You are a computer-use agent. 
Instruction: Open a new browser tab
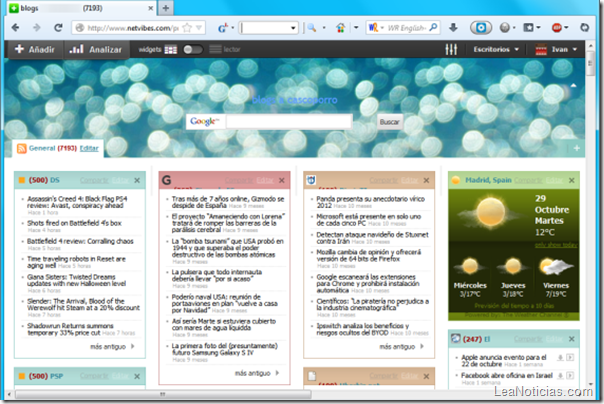tap(165, 8)
